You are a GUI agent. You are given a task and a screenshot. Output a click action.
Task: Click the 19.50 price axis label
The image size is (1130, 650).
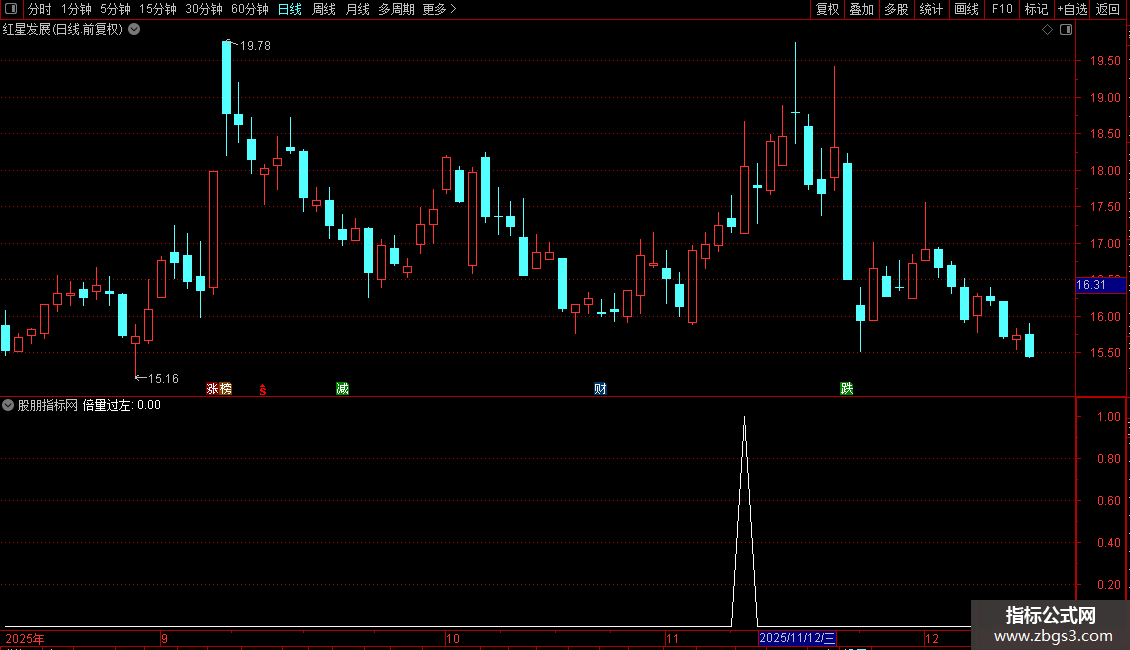tap(1105, 61)
